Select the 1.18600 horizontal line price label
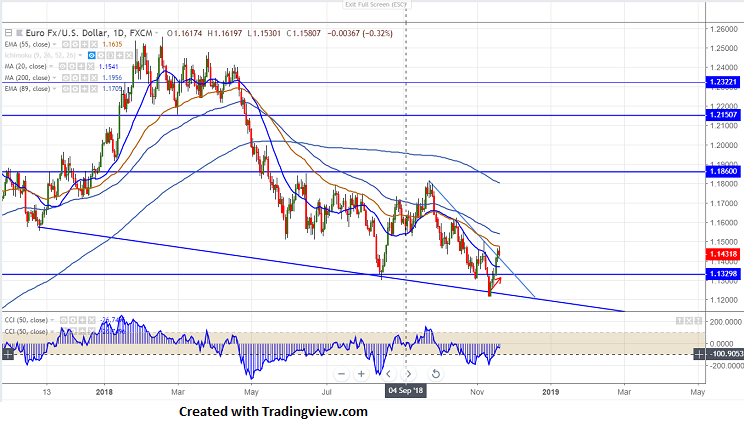The height and width of the screenshot is (431, 744). (x=723, y=171)
